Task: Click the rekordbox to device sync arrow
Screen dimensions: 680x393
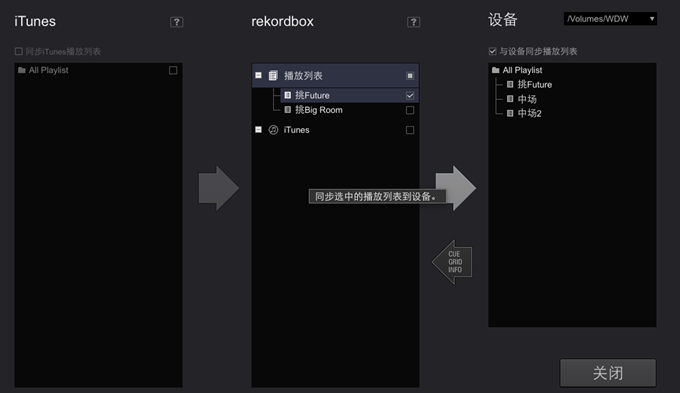Action: point(456,188)
